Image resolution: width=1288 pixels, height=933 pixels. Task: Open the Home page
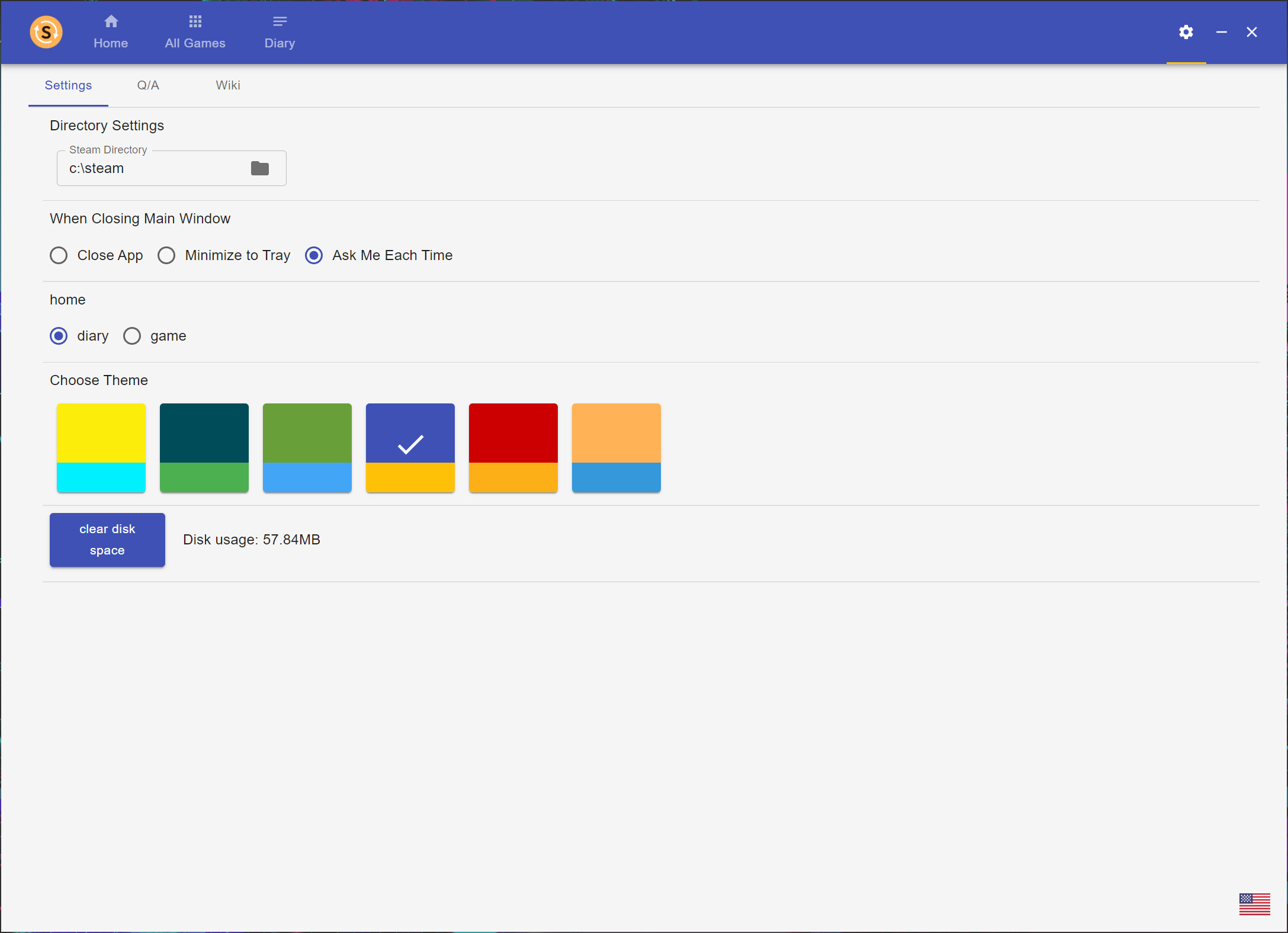[111, 31]
